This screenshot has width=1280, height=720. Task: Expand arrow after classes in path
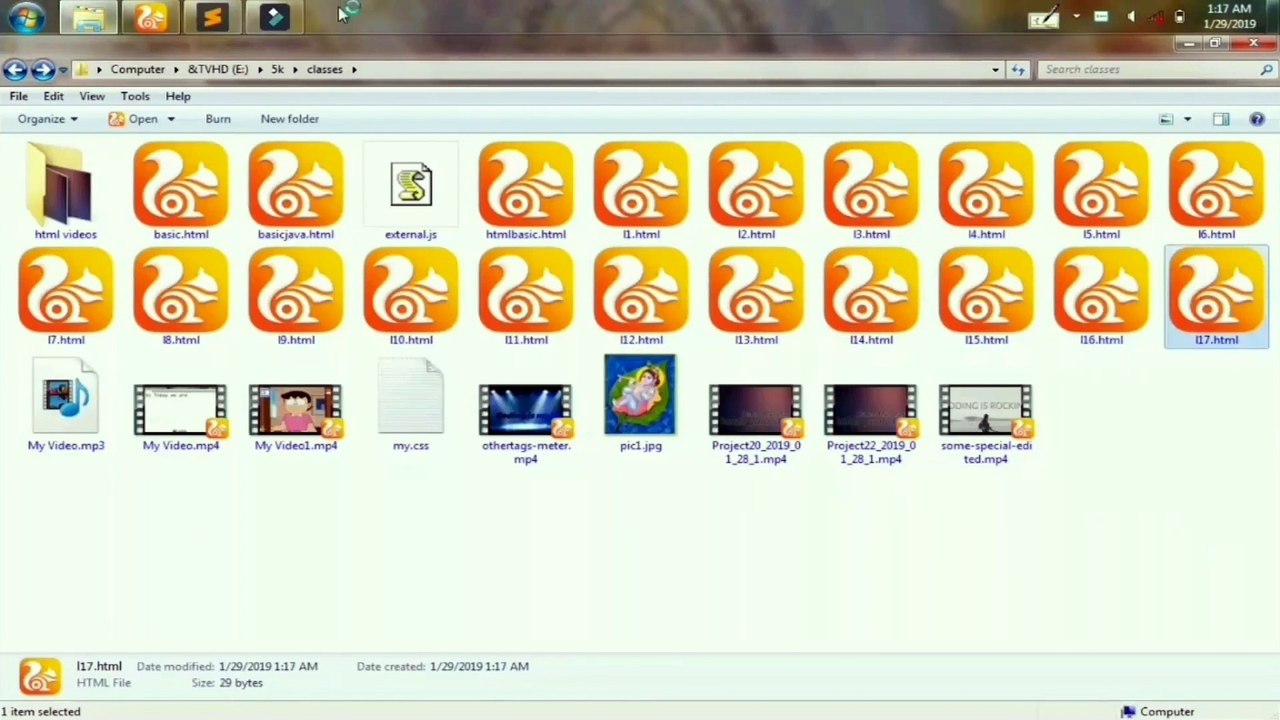354,69
